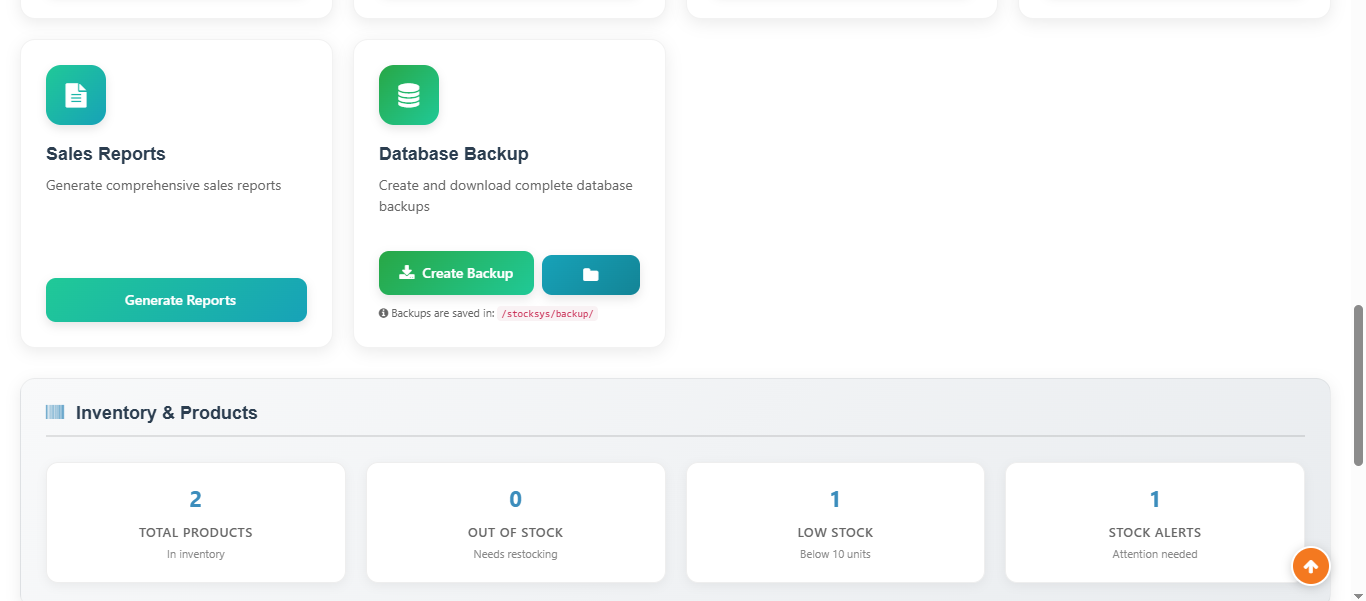
Task: Open the Stock Alerts card
Action: (x=1155, y=522)
